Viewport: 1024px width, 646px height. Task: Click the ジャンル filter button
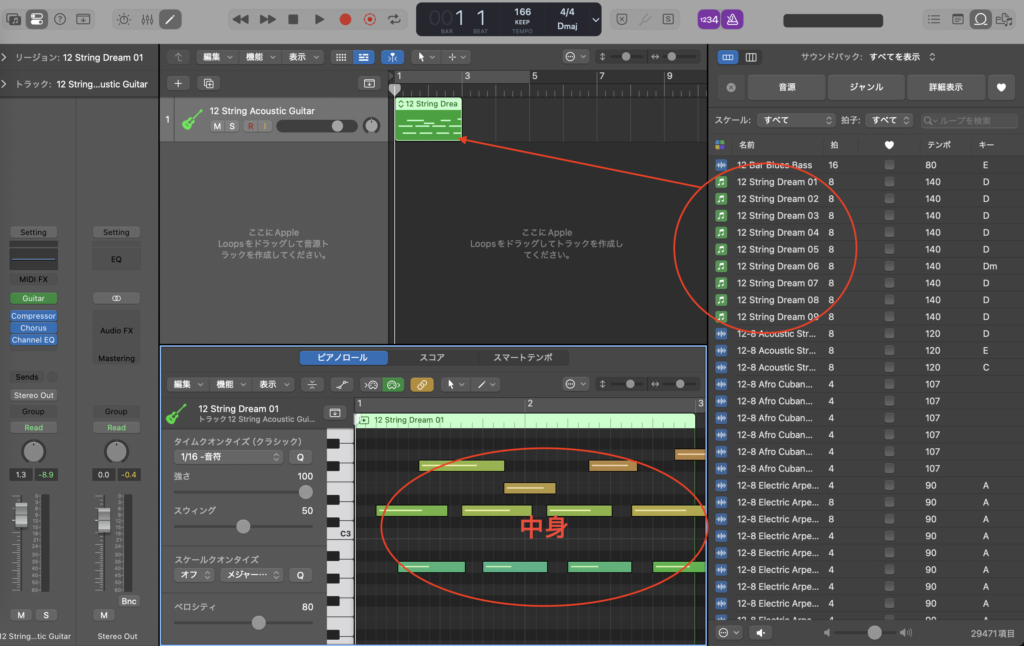click(x=866, y=86)
